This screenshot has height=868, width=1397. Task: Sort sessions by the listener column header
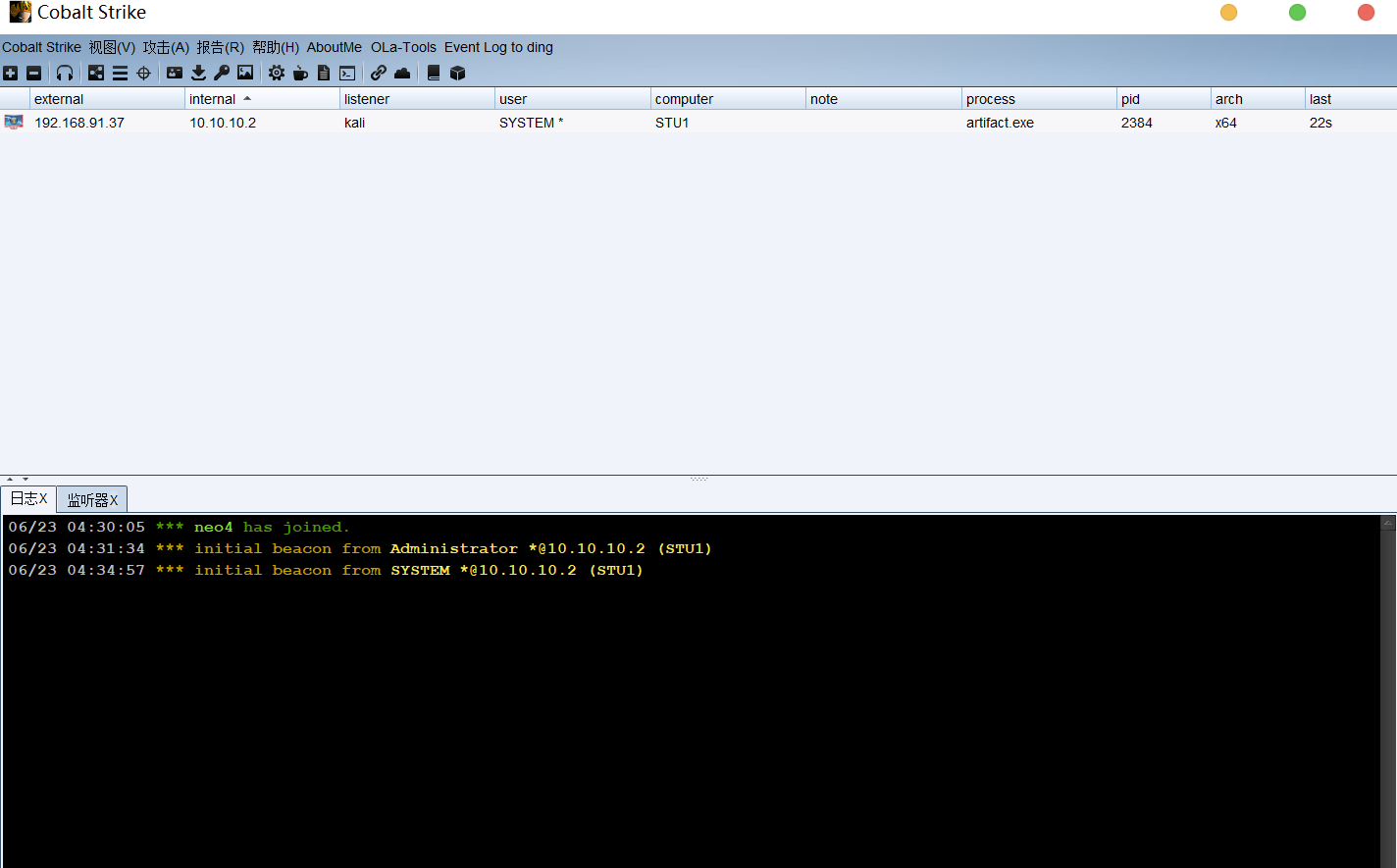(417, 99)
